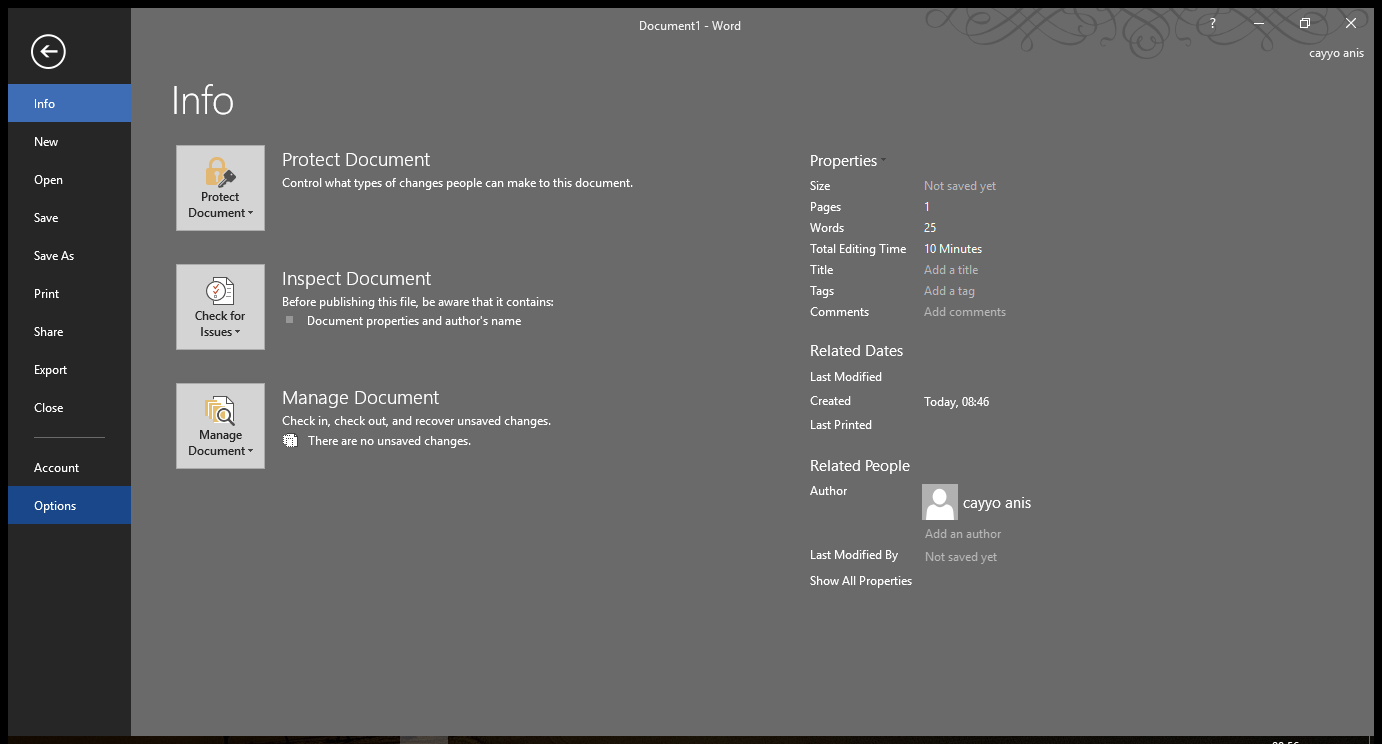Click the unsaved changes document icon
The height and width of the screenshot is (744, 1382).
pyautogui.click(x=290, y=441)
